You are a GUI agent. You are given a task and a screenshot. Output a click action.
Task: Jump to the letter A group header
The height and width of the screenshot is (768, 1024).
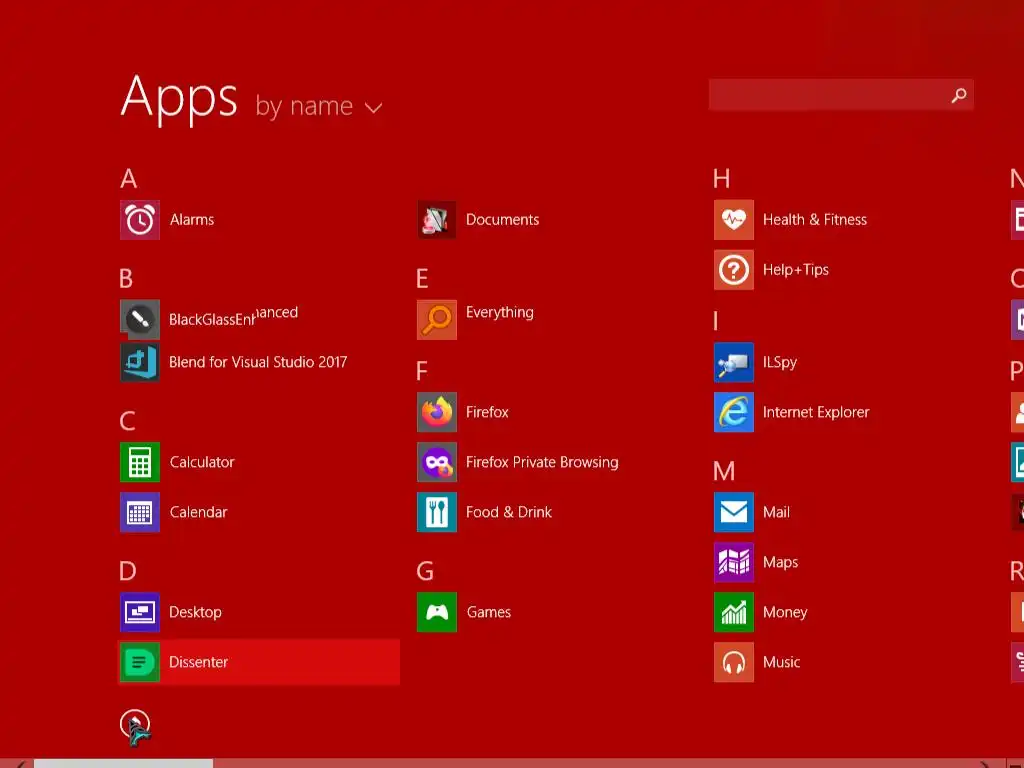coord(129,178)
